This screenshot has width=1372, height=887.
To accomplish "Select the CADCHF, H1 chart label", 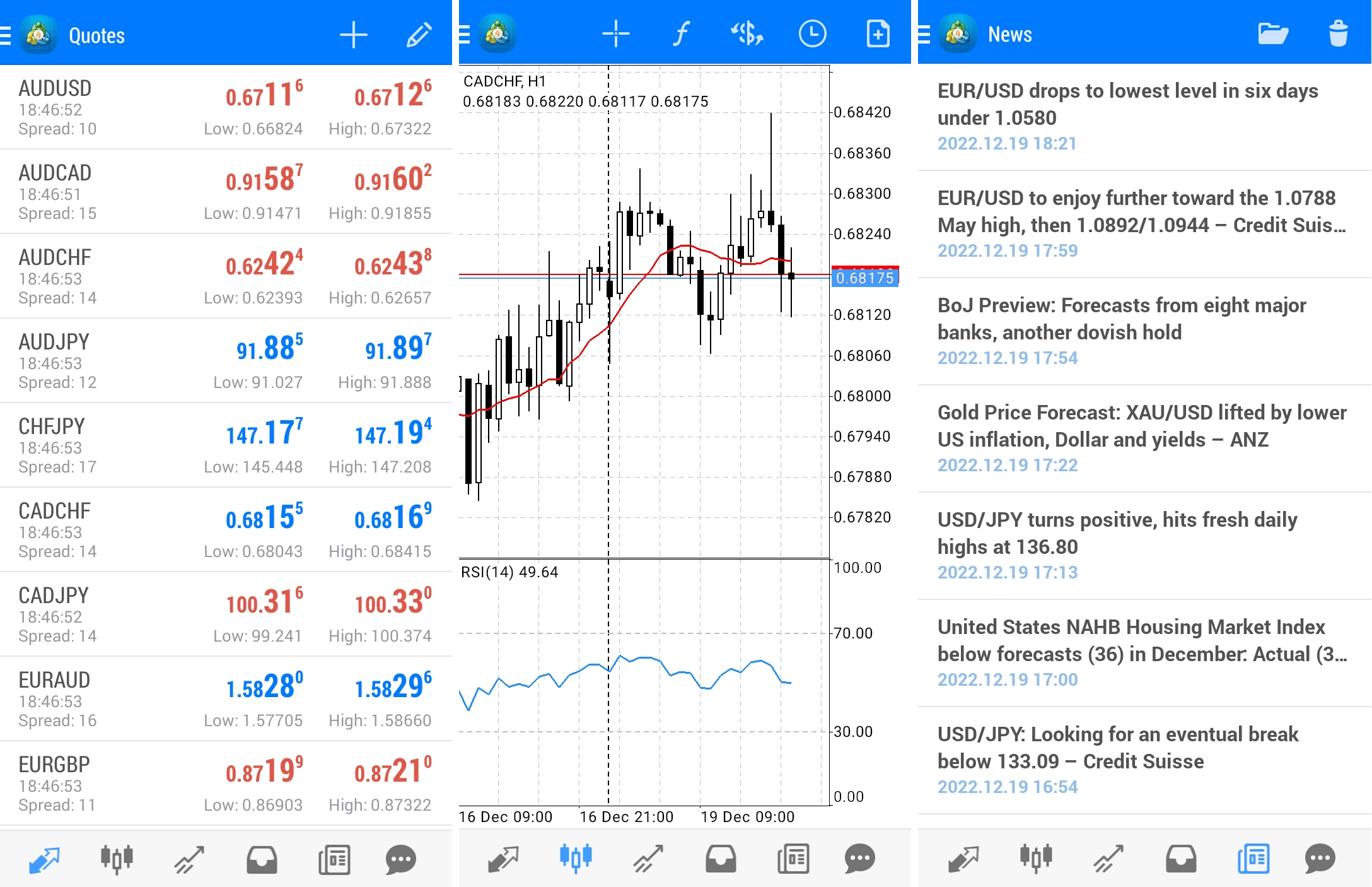I will [x=504, y=81].
